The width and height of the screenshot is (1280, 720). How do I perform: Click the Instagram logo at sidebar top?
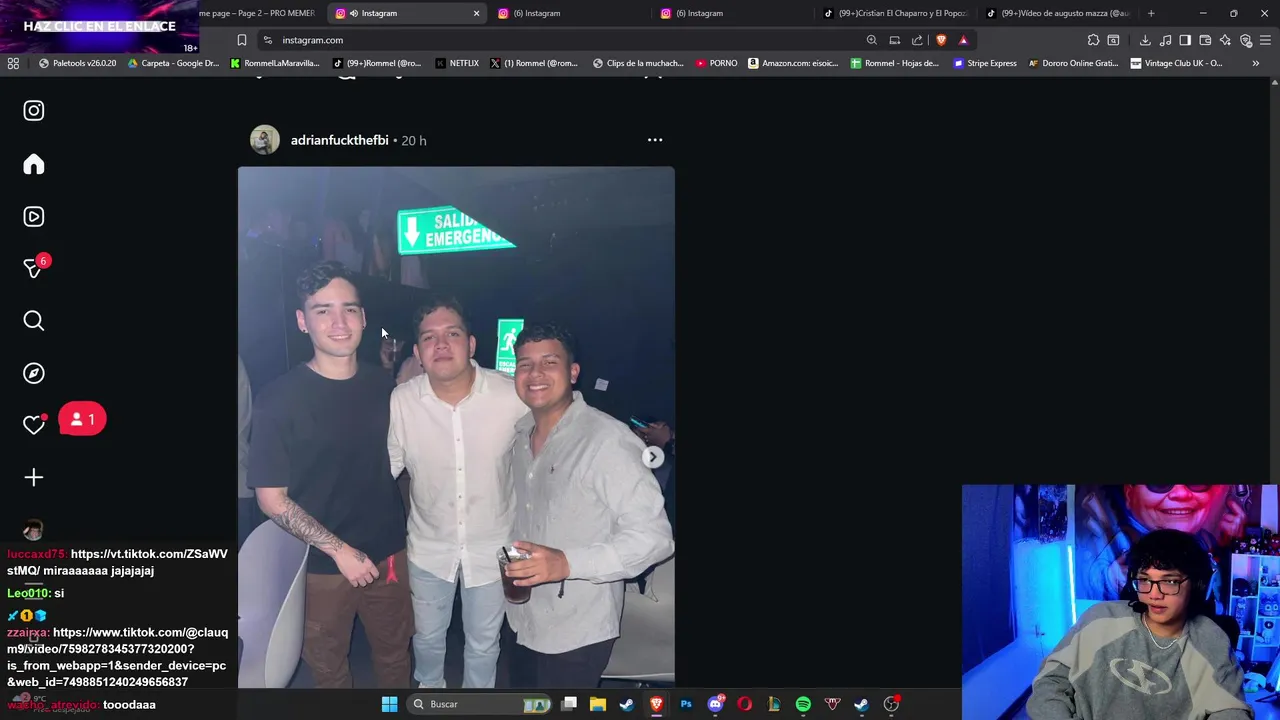[x=34, y=111]
